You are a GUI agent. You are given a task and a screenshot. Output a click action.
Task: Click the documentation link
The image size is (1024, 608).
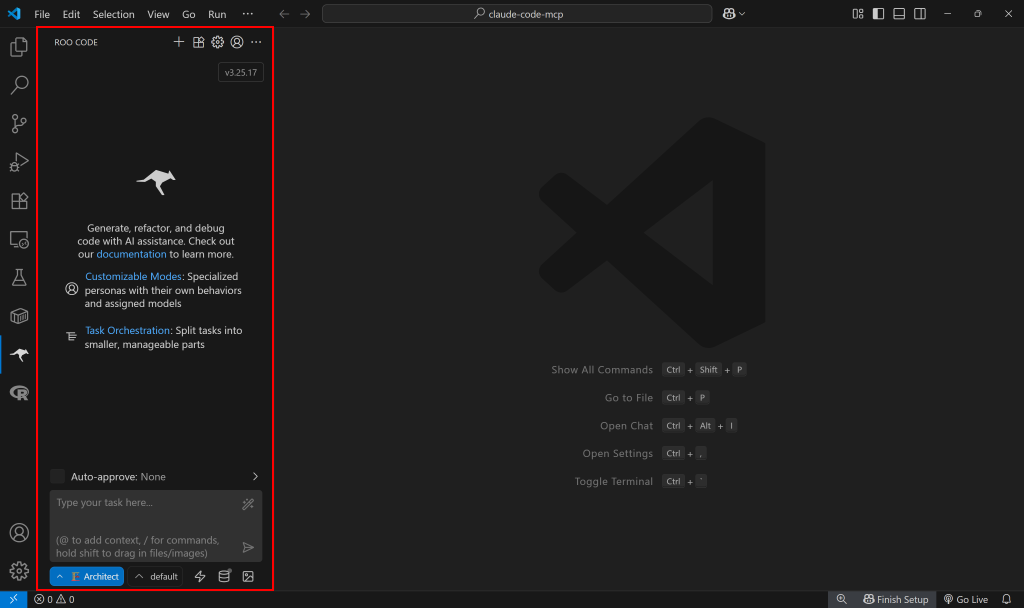(131, 254)
